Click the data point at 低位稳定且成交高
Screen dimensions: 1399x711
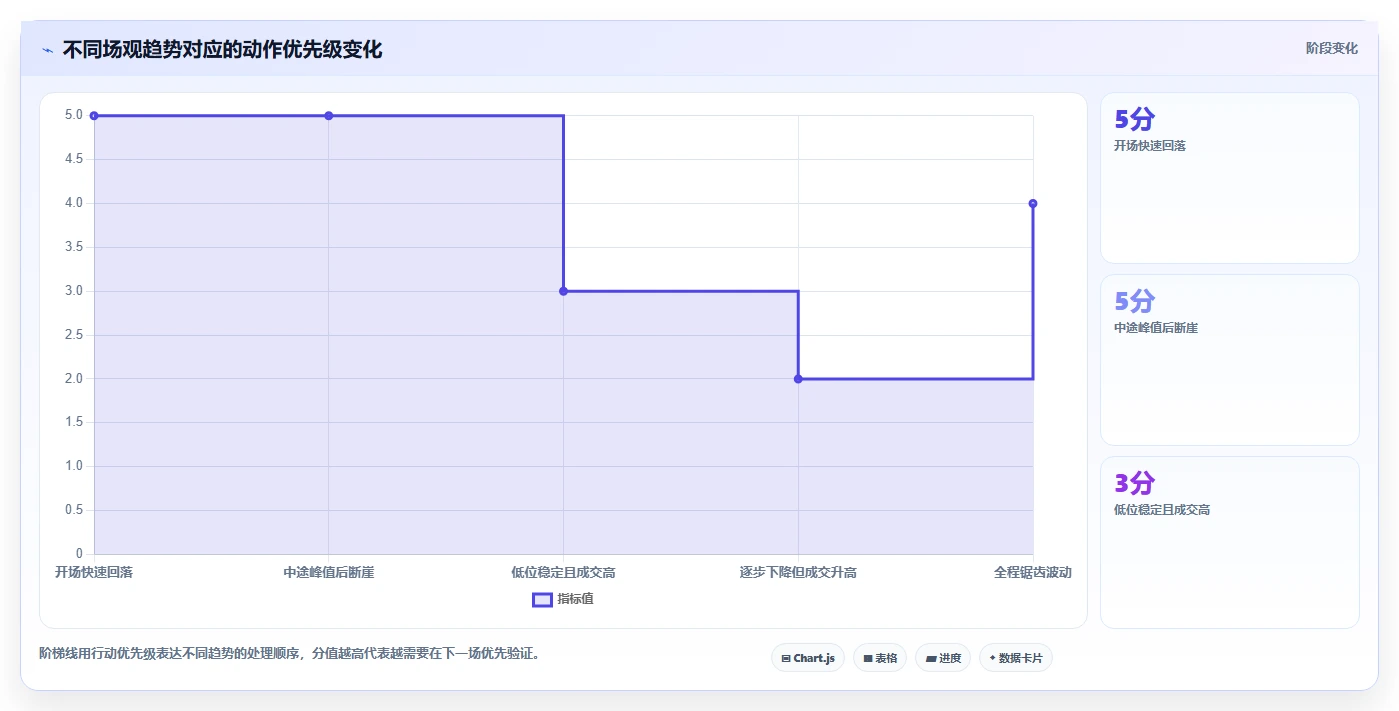[x=563, y=291]
